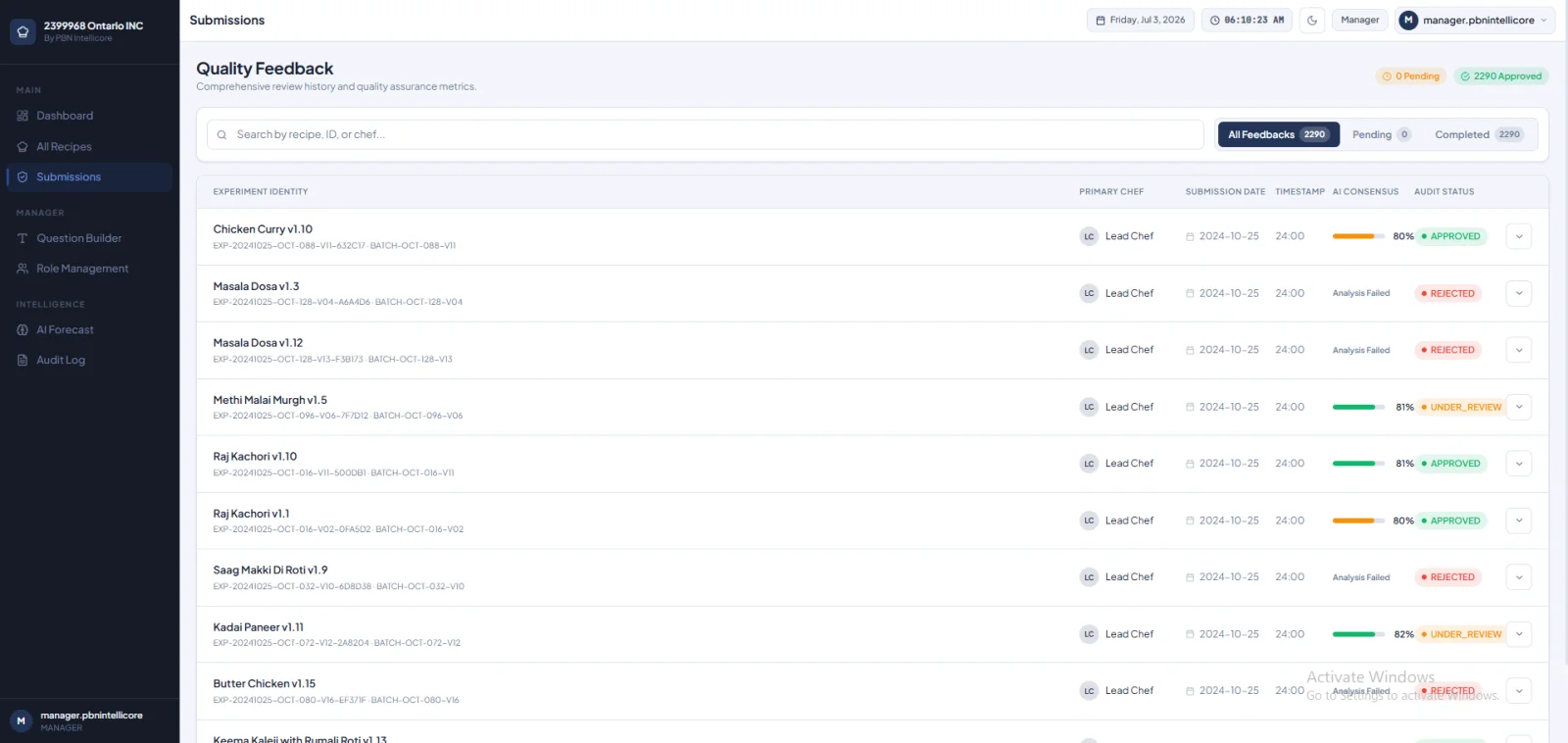The height and width of the screenshot is (743, 1568).
Task: Expand the Chicken Curry v1.10 row
Action: (1519, 236)
